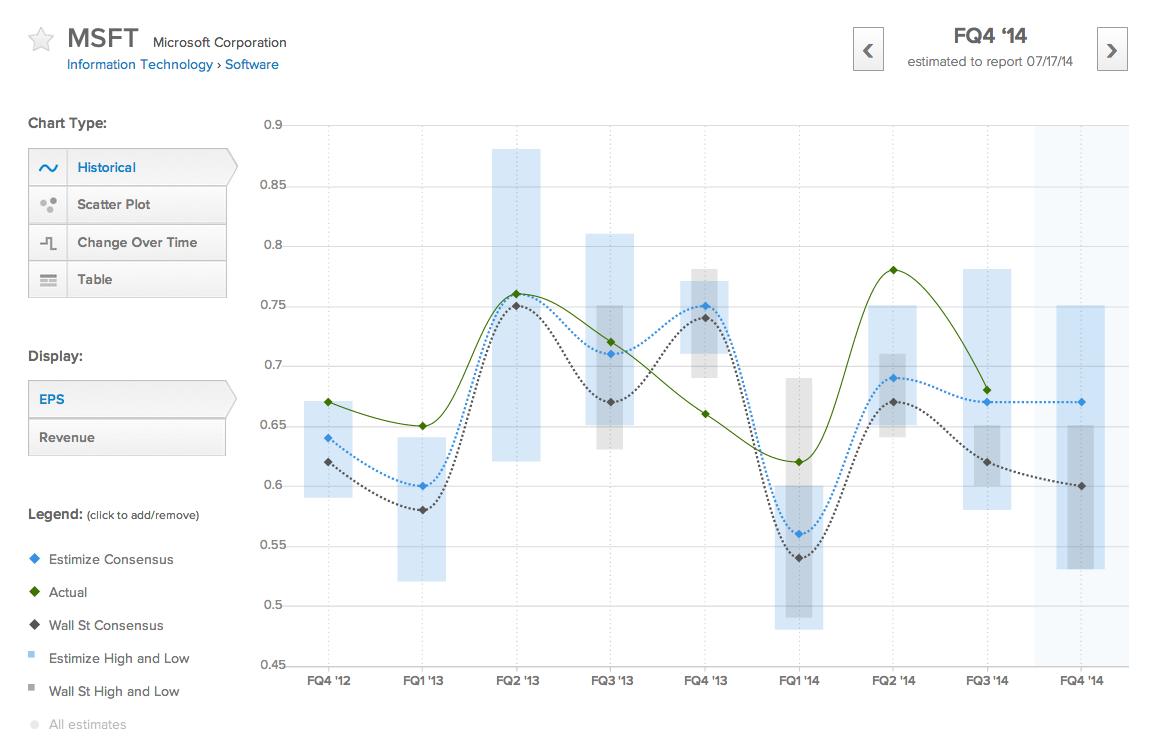Click the FQ3 '13 axis label

point(612,681)
